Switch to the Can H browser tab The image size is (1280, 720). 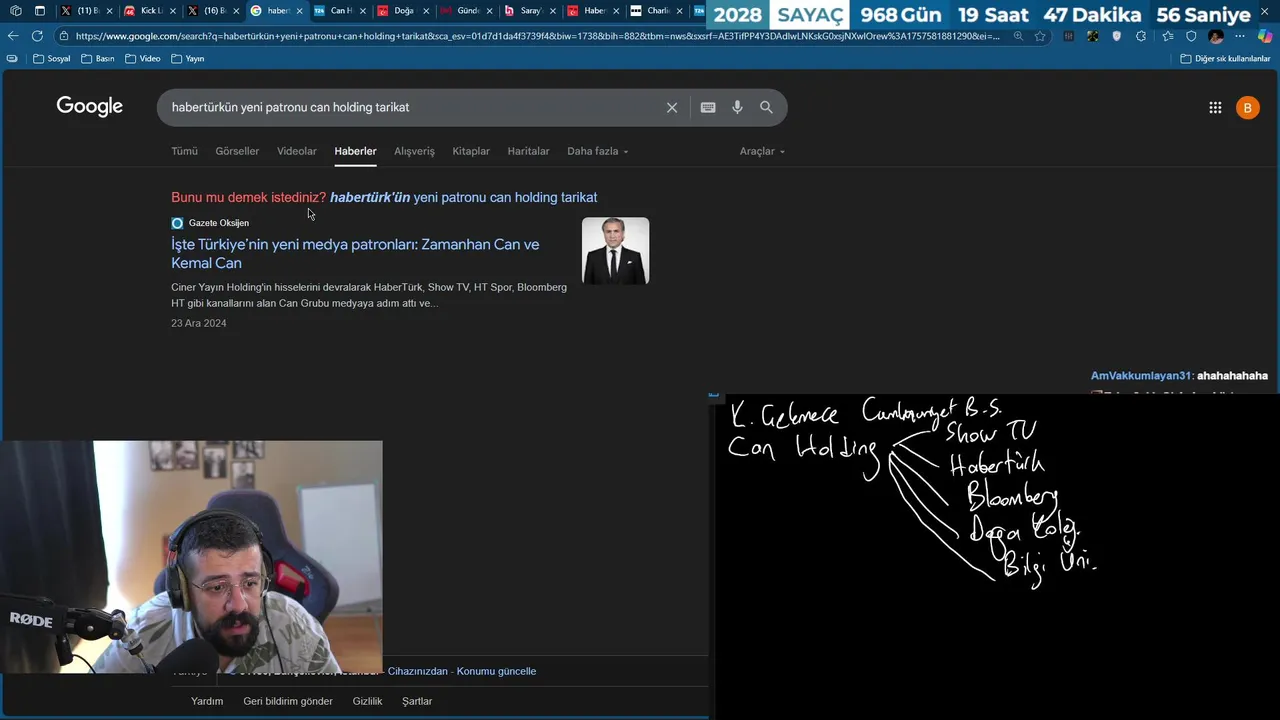click(x=339, y=11)
